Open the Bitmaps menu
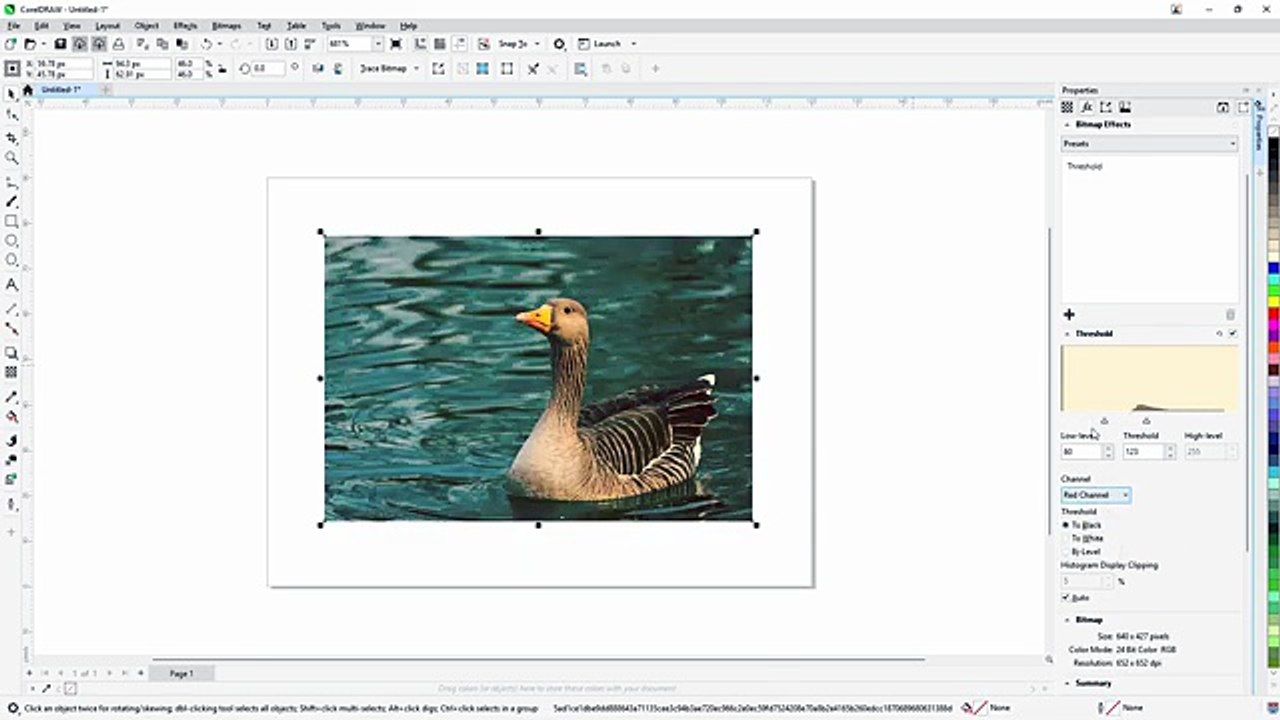This screenshot has width=1280, height=720. (227, 26)
